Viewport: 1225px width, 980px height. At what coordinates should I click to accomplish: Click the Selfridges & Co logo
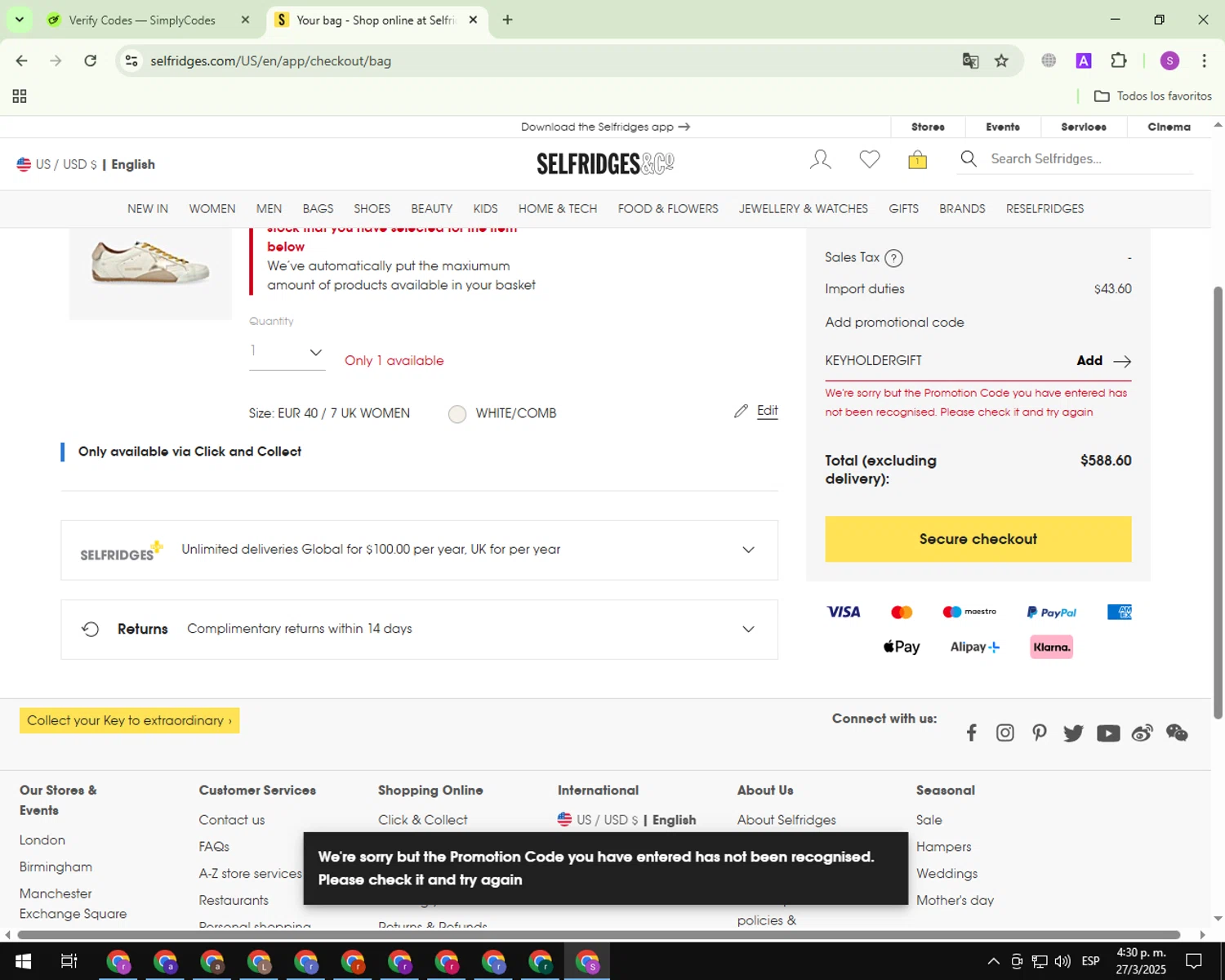[x=605, y=163]
